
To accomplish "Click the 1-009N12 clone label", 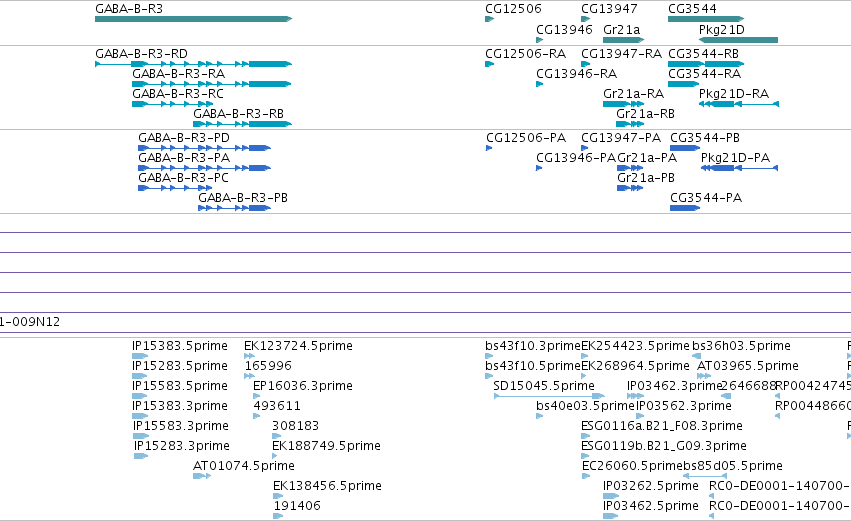I will point(30,322).
